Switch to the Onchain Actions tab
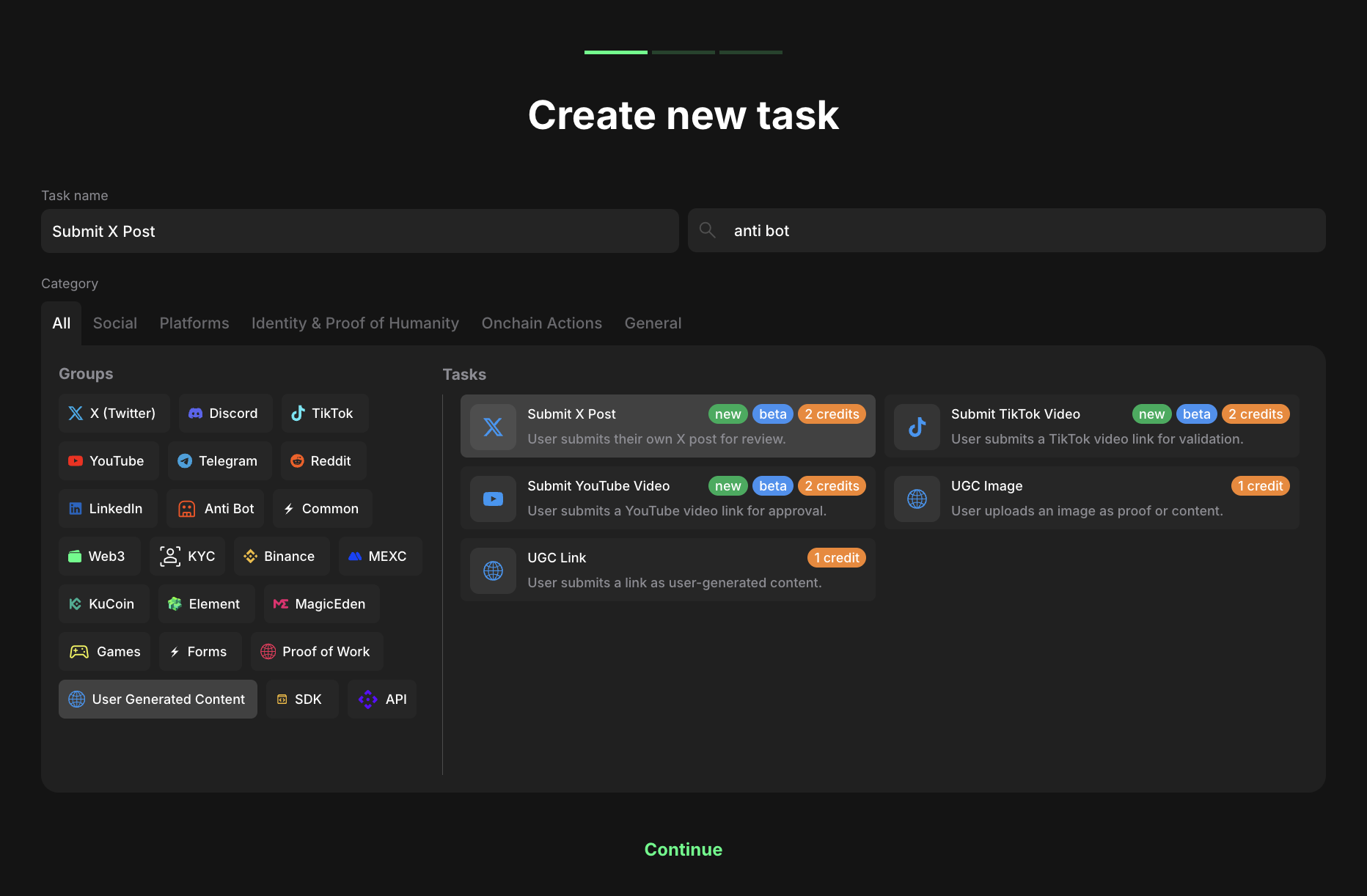 tap(542, 323)
